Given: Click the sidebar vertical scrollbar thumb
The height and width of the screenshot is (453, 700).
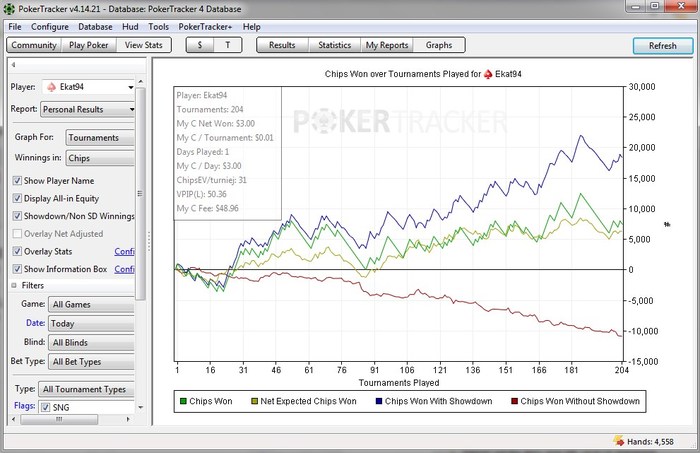Looking at the screenshot, I should (x=140, y=194).
